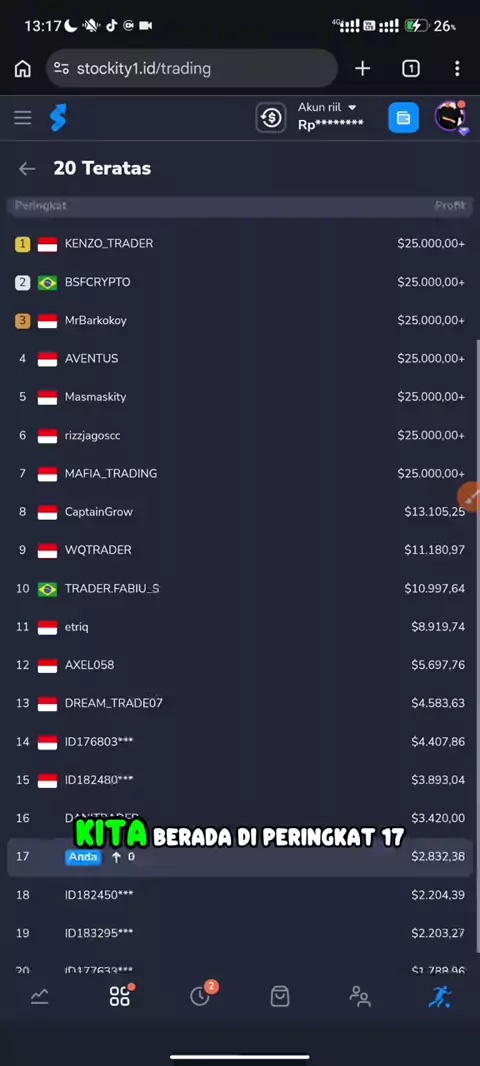Open the trading chart tab in bottom bar
This screenshot has width=480, height=1066.
click(39, 997)
